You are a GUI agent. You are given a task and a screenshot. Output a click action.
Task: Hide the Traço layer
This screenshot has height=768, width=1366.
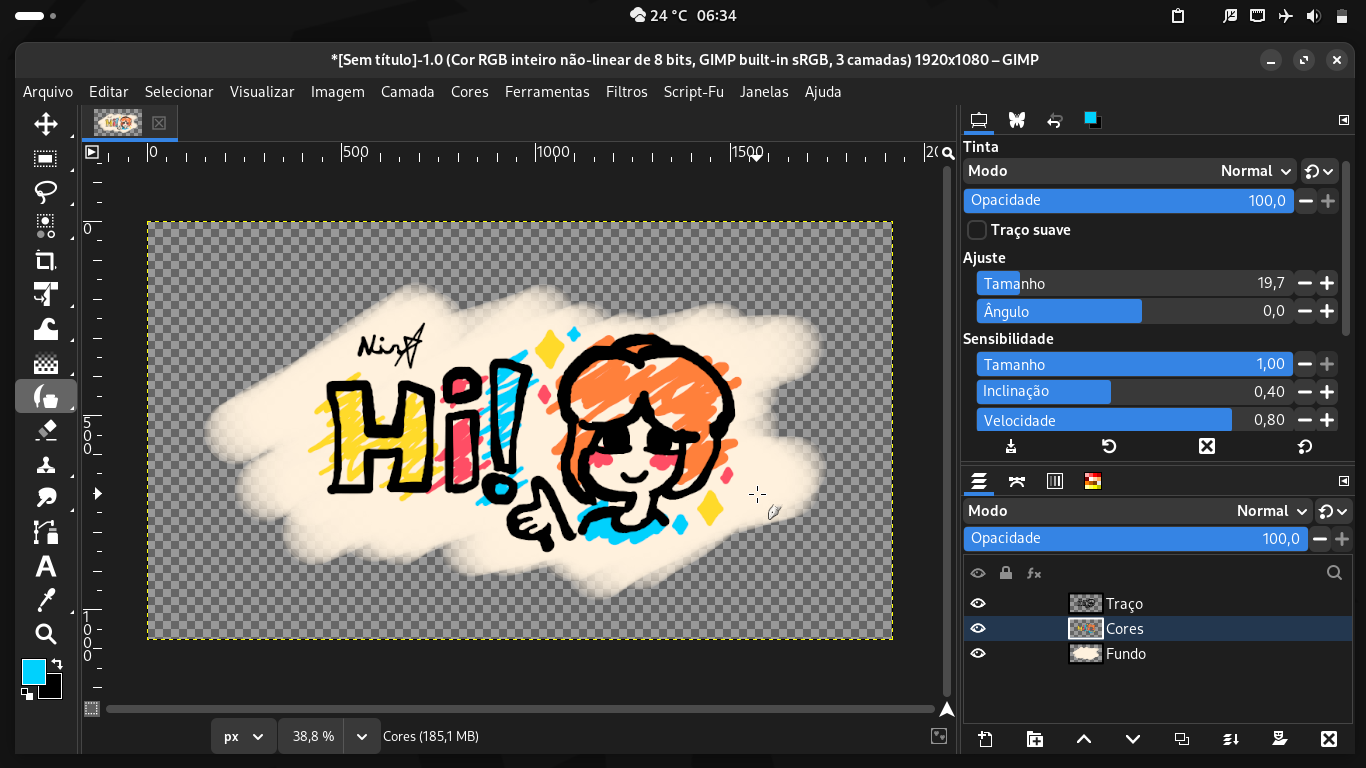point(978,603)
